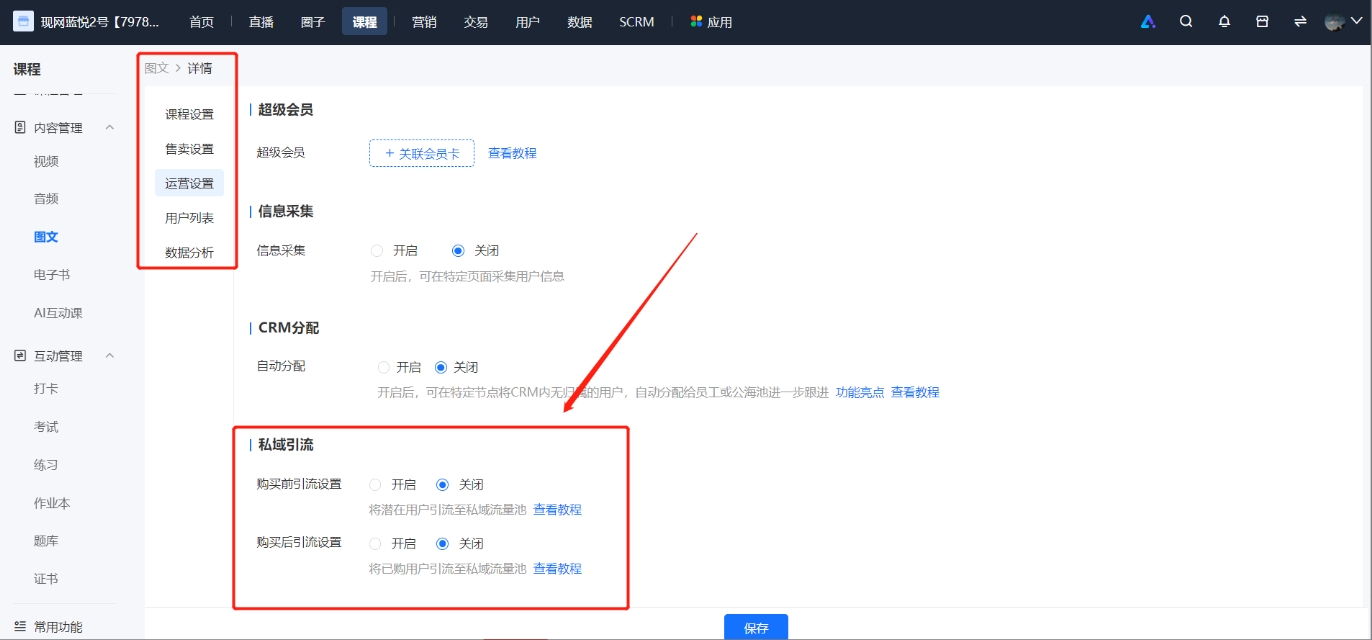Open the search icon in top bar

[1186, 20]
